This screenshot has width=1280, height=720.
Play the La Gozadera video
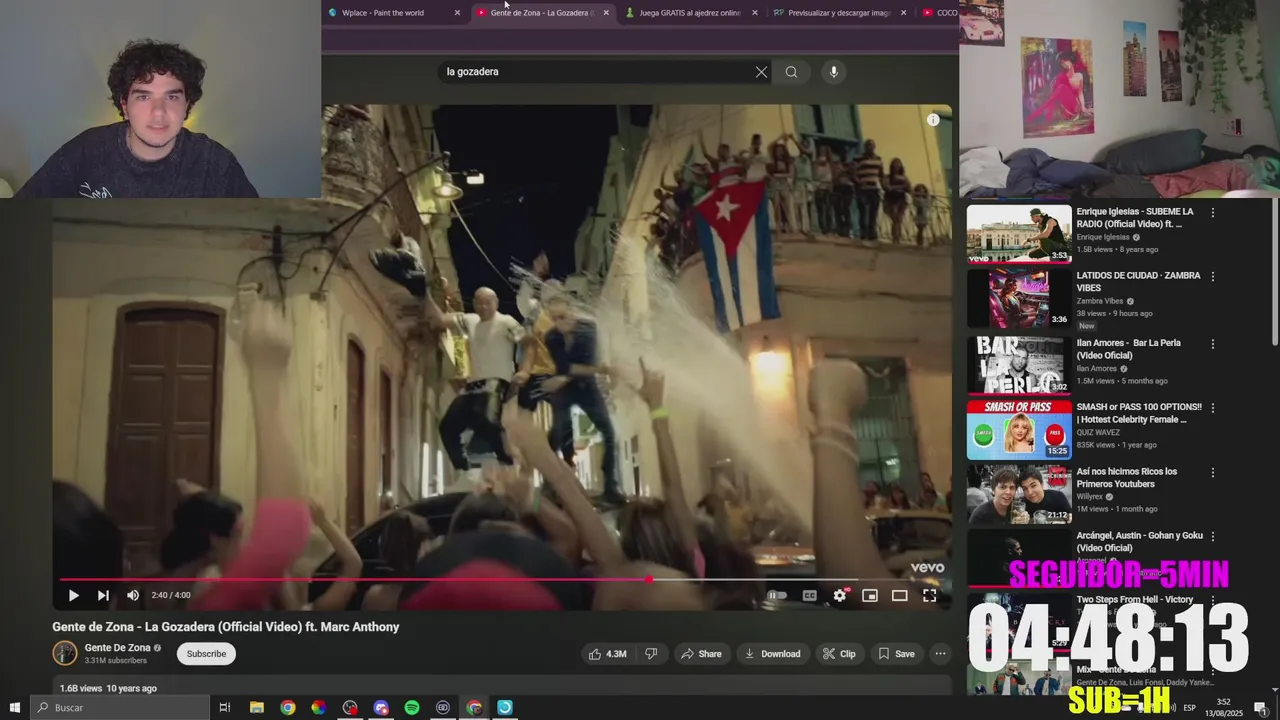73,595
